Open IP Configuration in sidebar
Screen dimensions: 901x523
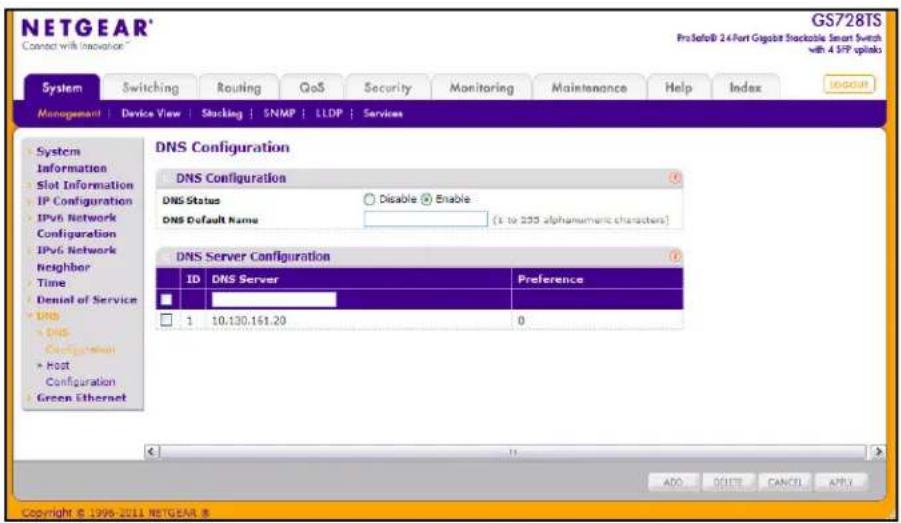84,201
